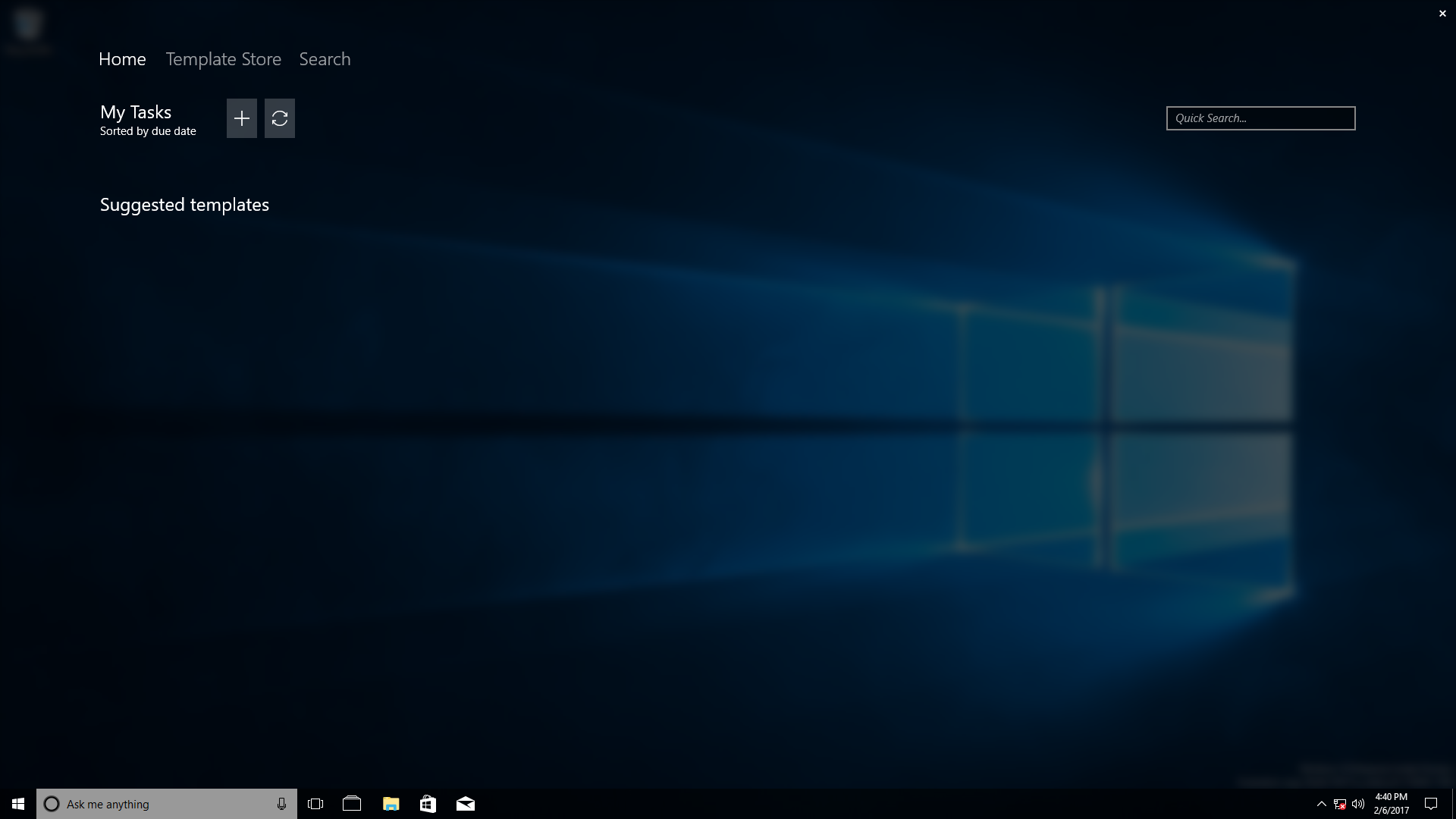Click the stacked windows taskbar icon
The height and width of the screenshot is (819, 1456).
[352, 804]
